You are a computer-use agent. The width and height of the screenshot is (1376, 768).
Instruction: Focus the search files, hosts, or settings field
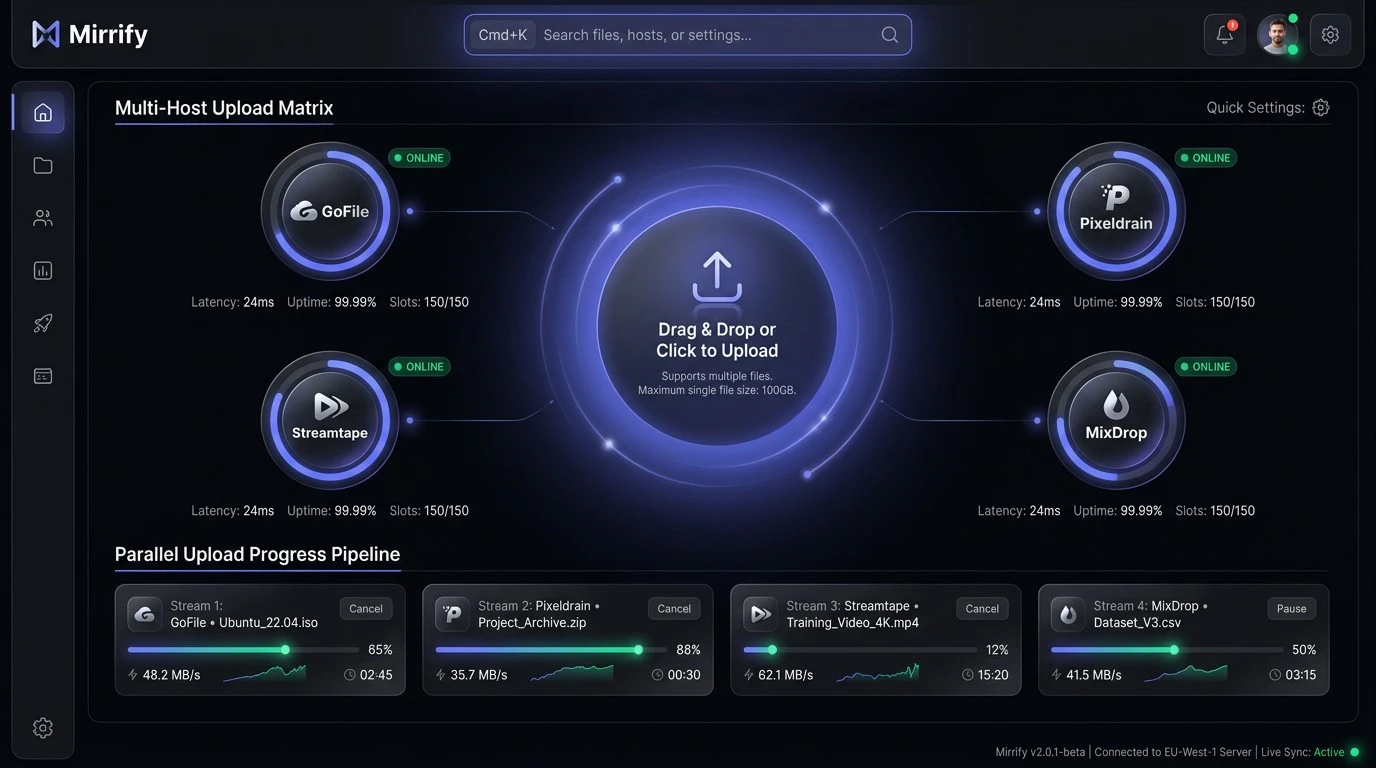pyautogui.click(x=688, y=35)
